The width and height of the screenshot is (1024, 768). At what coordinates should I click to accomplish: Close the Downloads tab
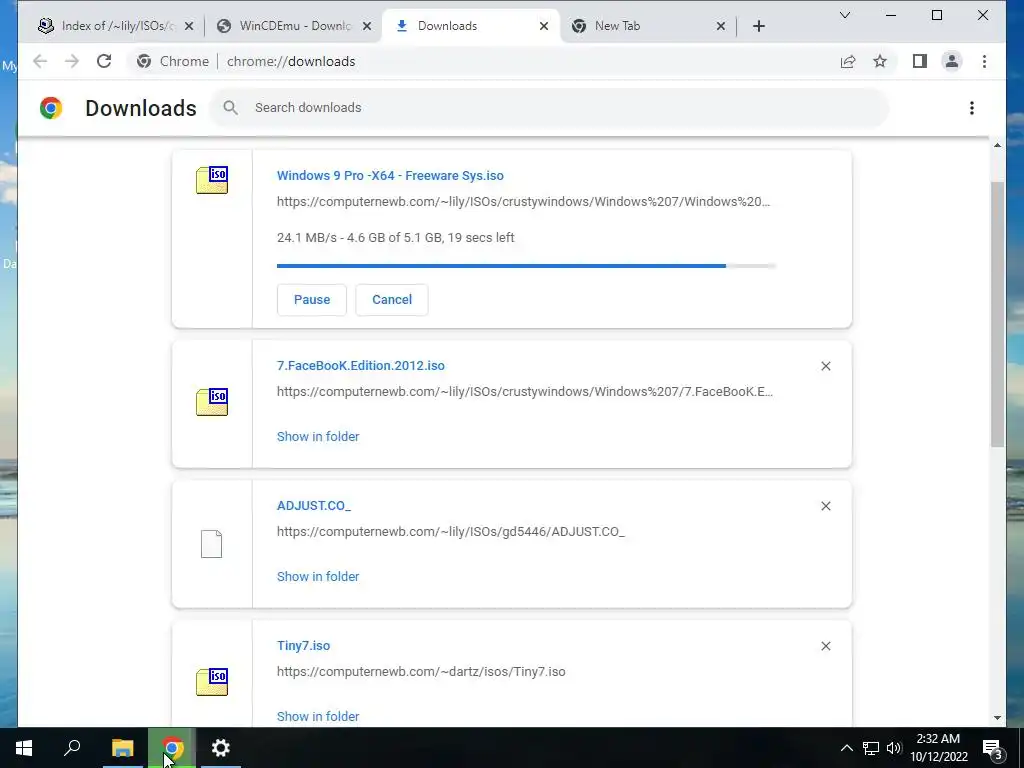(544, 26)
